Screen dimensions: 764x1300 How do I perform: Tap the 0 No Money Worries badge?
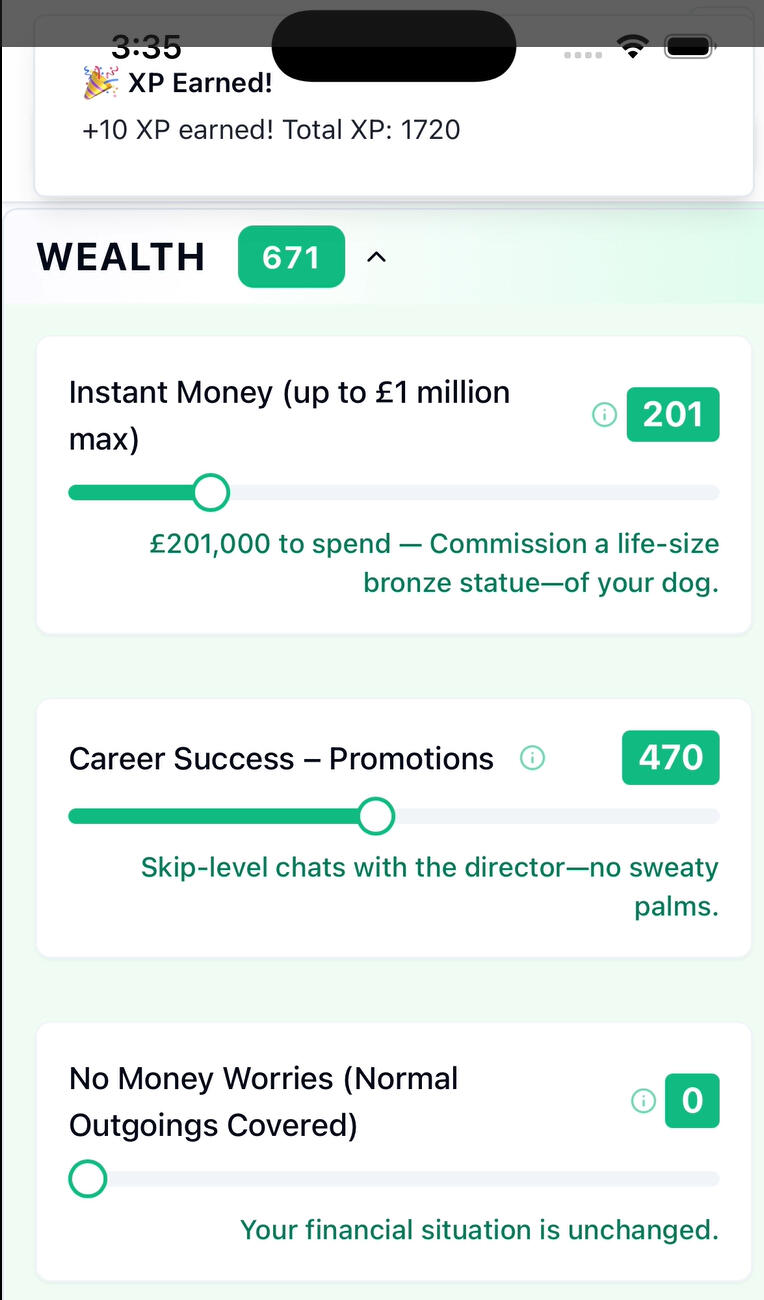pyautogui.click(x=692, y=1101)
